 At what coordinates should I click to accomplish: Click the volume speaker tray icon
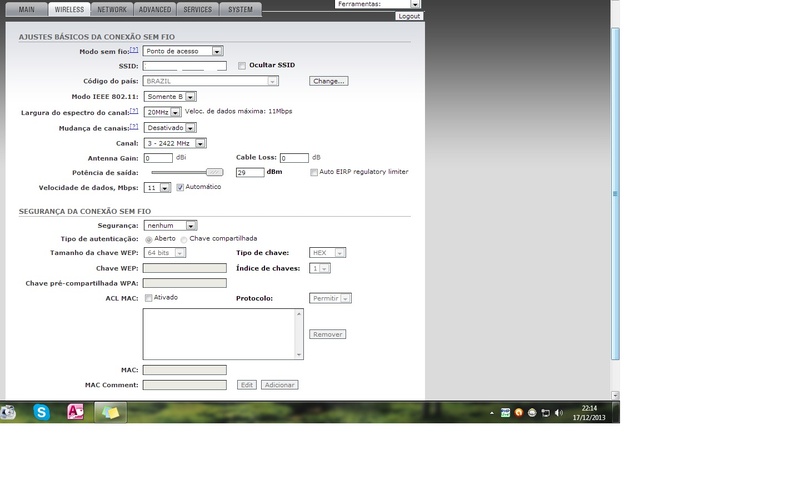pos(559,413)
